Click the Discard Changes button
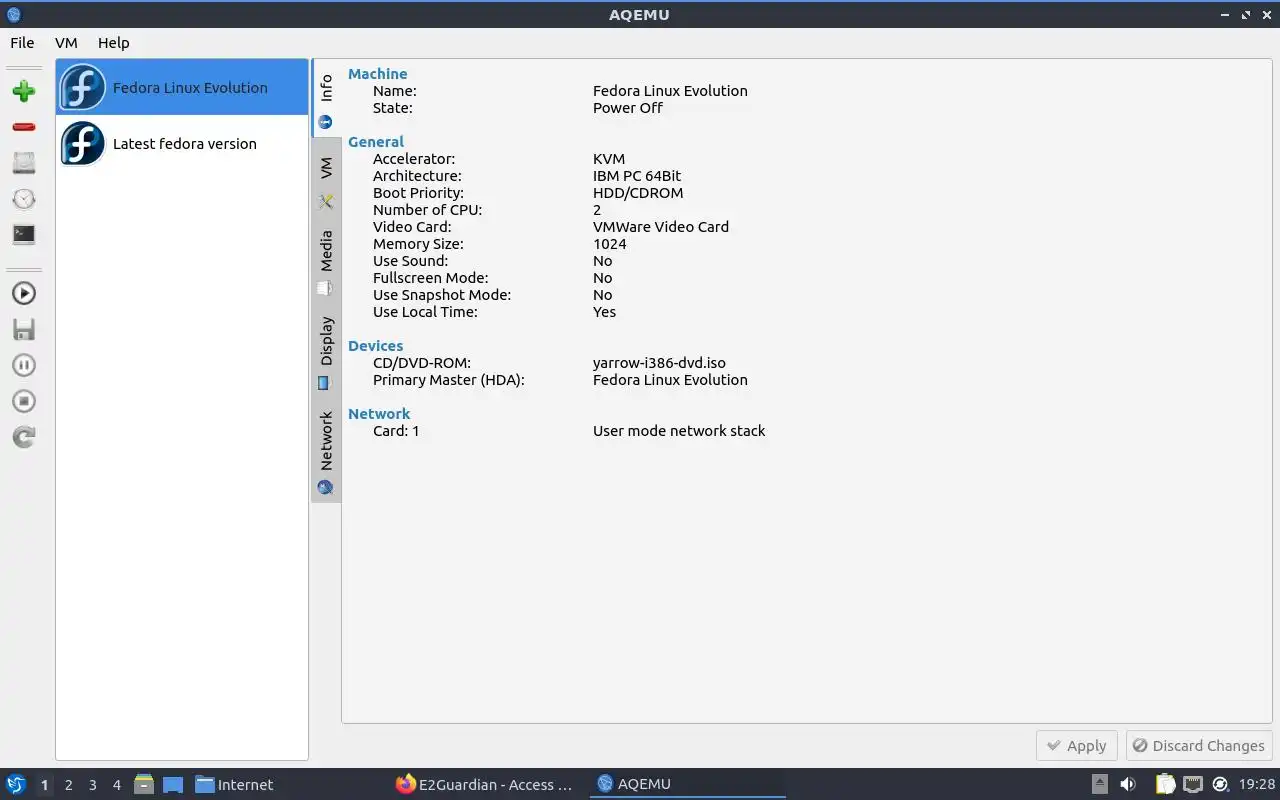Screen dimensions: 1280x800 pyautogui.click(x=1198, y=746)
